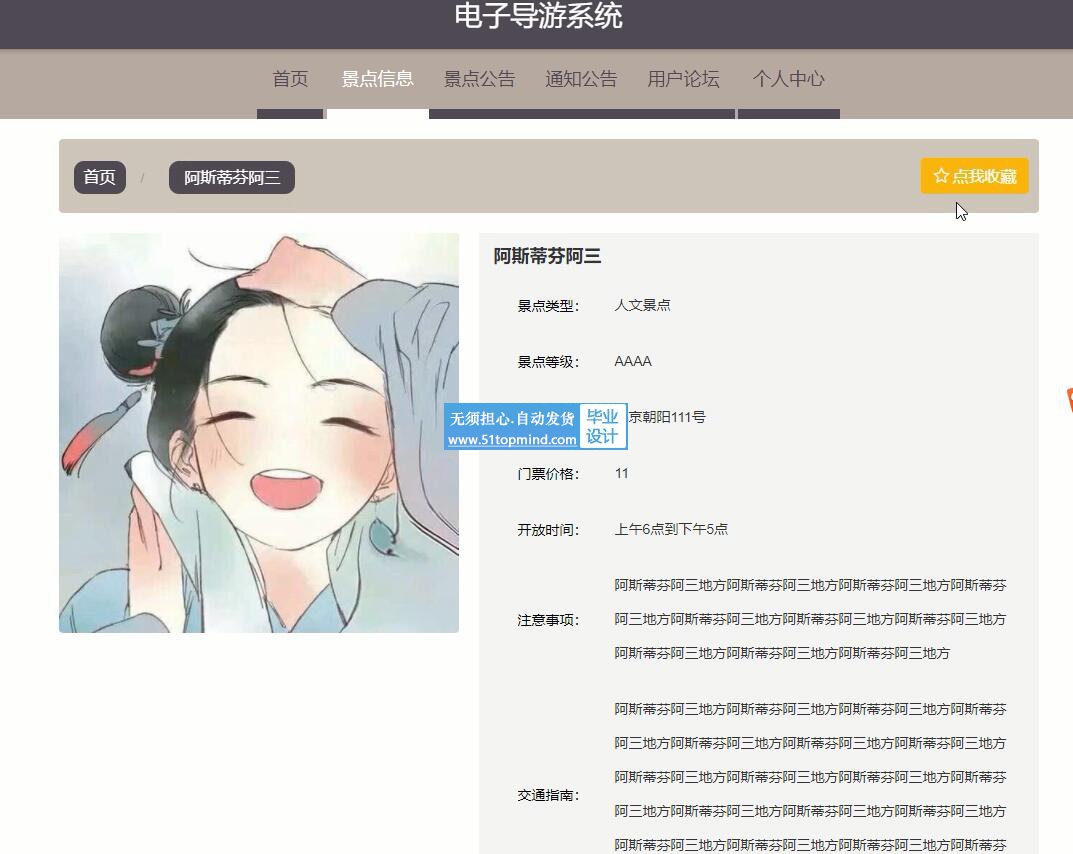Switch to the 通知公告 tab
Image resolution: width=1073 pixels, height=854 pixels.
click(582, 79)
